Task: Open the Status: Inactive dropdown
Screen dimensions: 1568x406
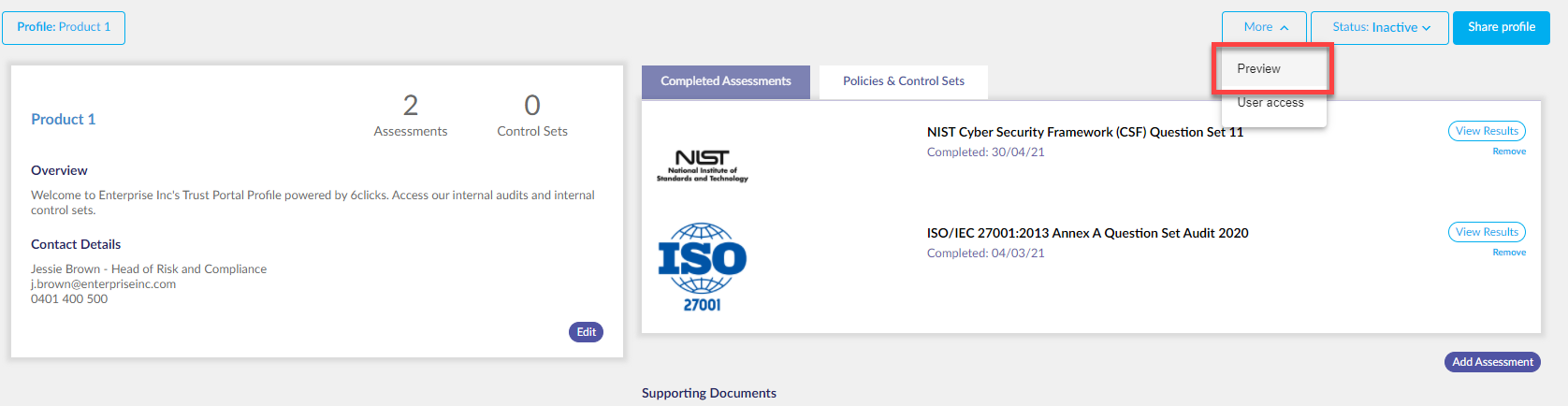Action: click(1380, 28)
